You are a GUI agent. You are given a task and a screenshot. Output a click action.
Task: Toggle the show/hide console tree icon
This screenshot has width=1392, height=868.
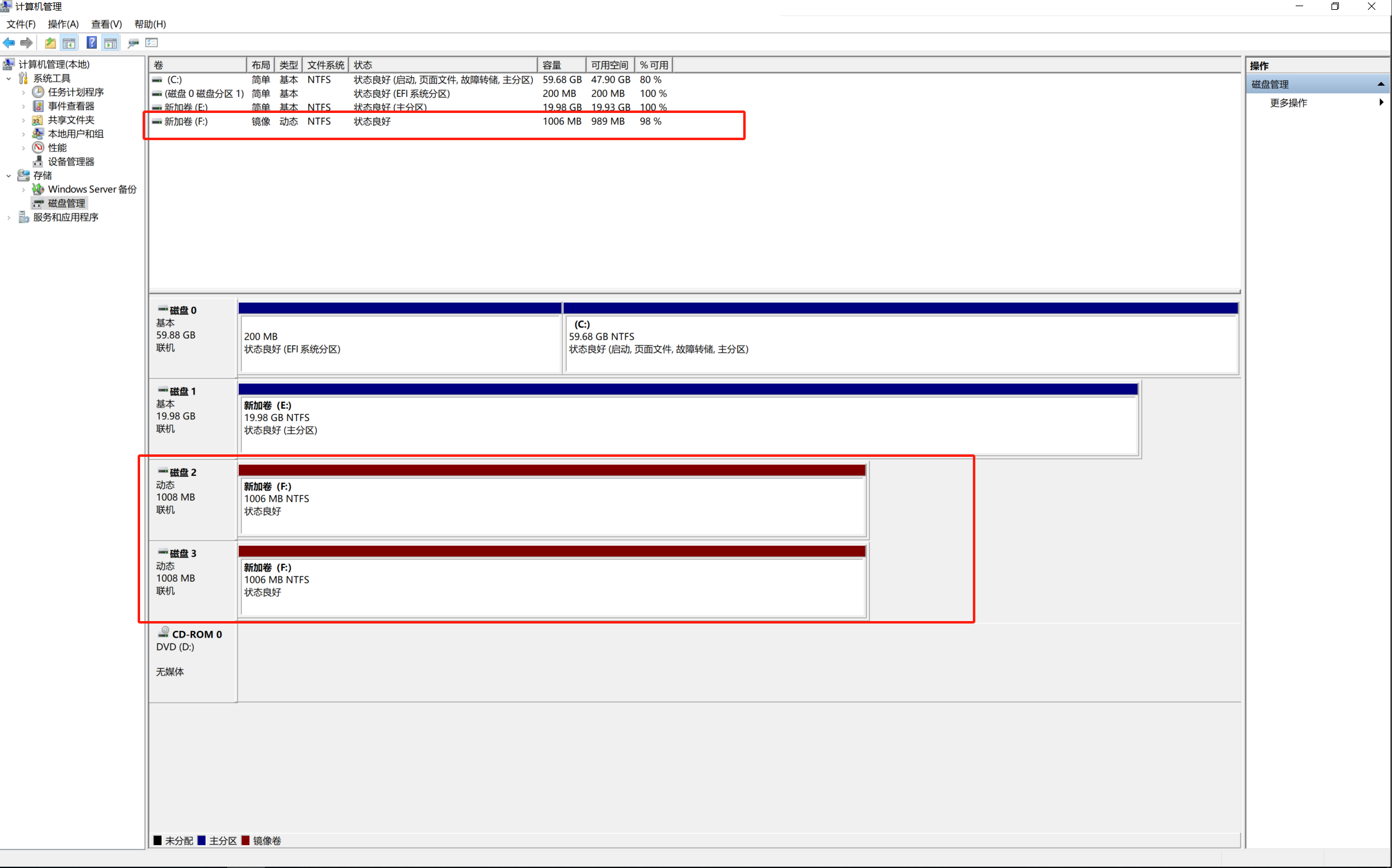click(69, 43)
